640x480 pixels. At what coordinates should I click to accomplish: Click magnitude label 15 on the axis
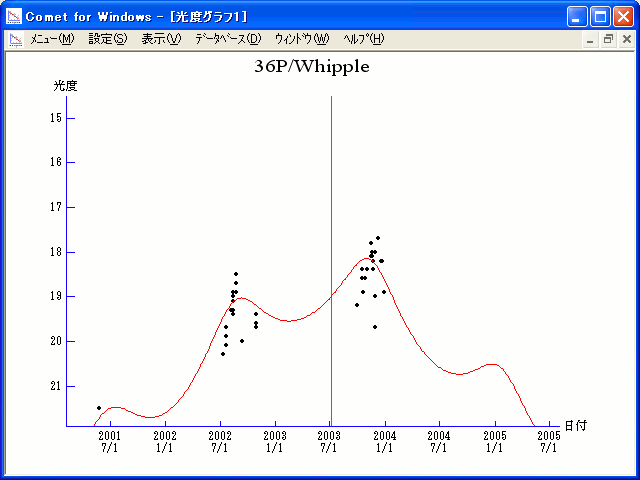coord(56,118)
